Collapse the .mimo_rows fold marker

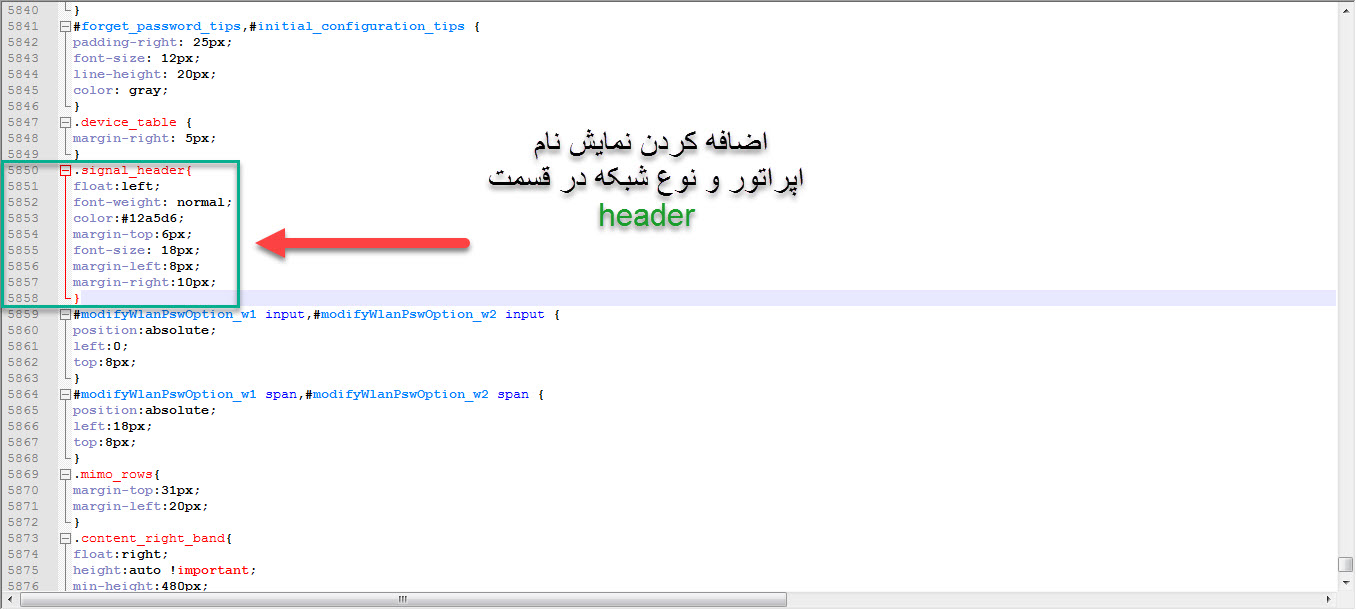[66, 474]
